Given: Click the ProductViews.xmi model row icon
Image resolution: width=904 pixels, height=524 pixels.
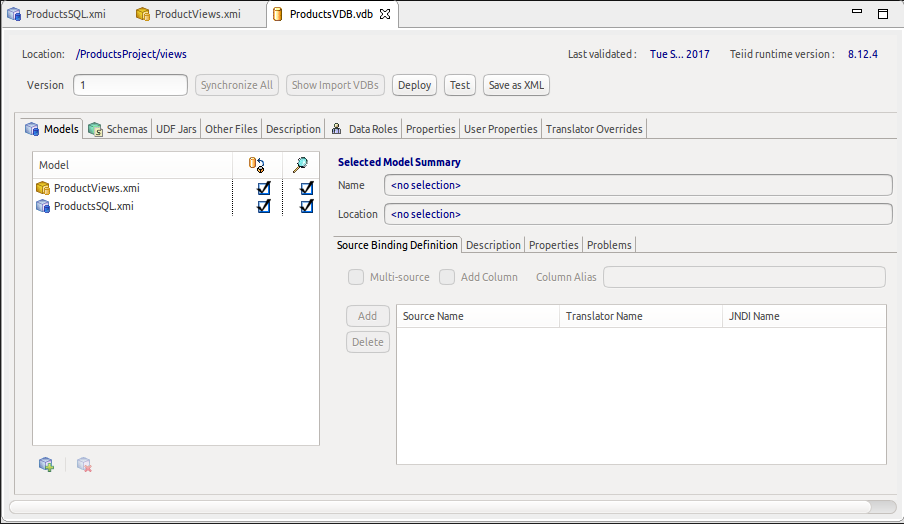Looking at the screenshot, I should pyautogui.click(x=43, y=188).
